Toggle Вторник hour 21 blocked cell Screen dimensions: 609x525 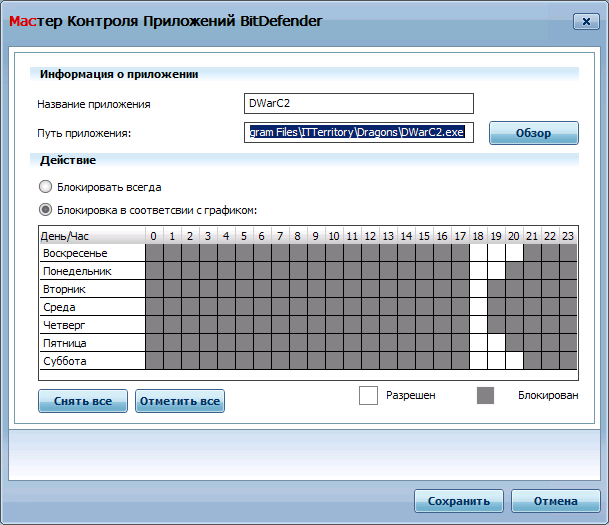[x=532, y=289]
